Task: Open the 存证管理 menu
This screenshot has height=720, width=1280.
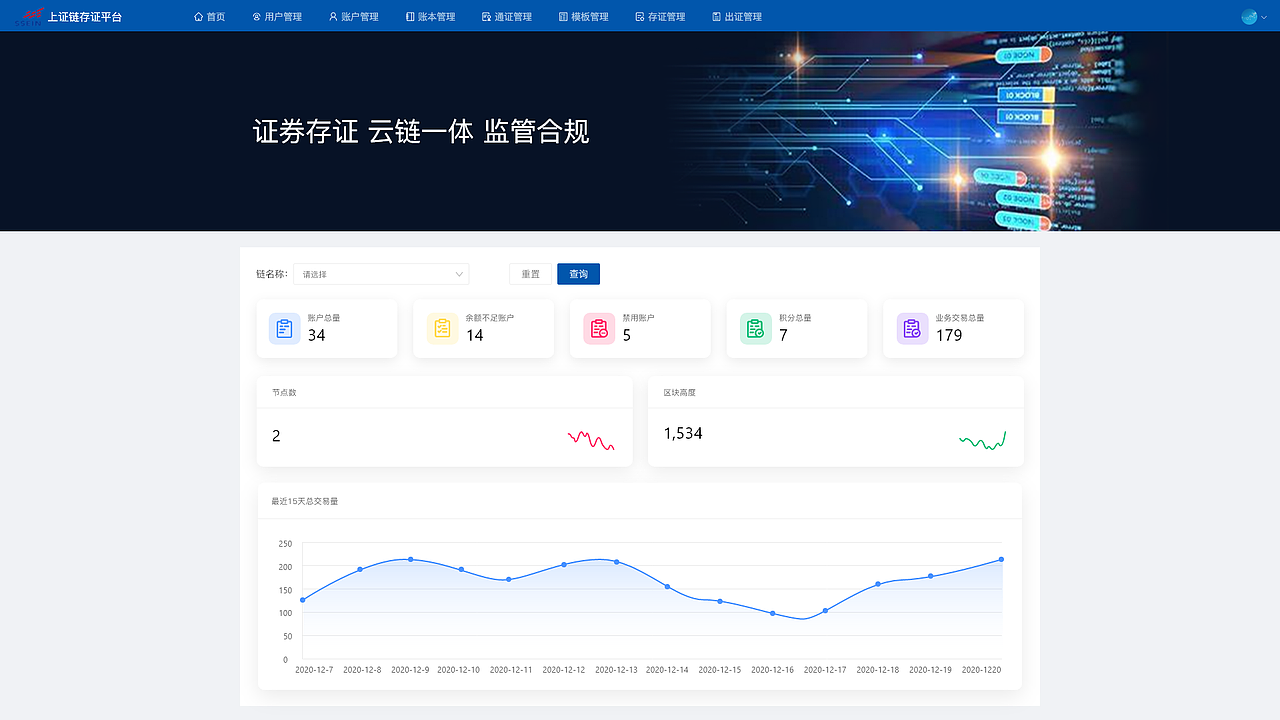Action: point(661,17)
